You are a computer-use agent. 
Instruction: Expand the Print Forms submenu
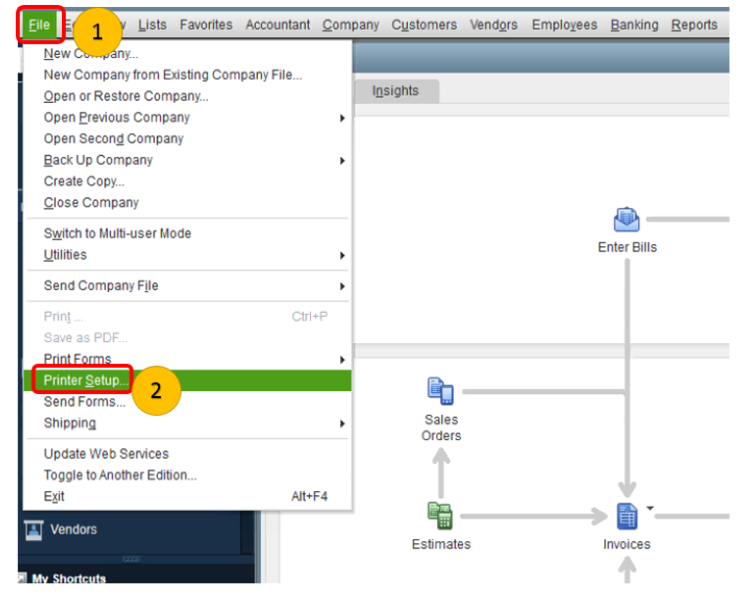pos(342,359)
